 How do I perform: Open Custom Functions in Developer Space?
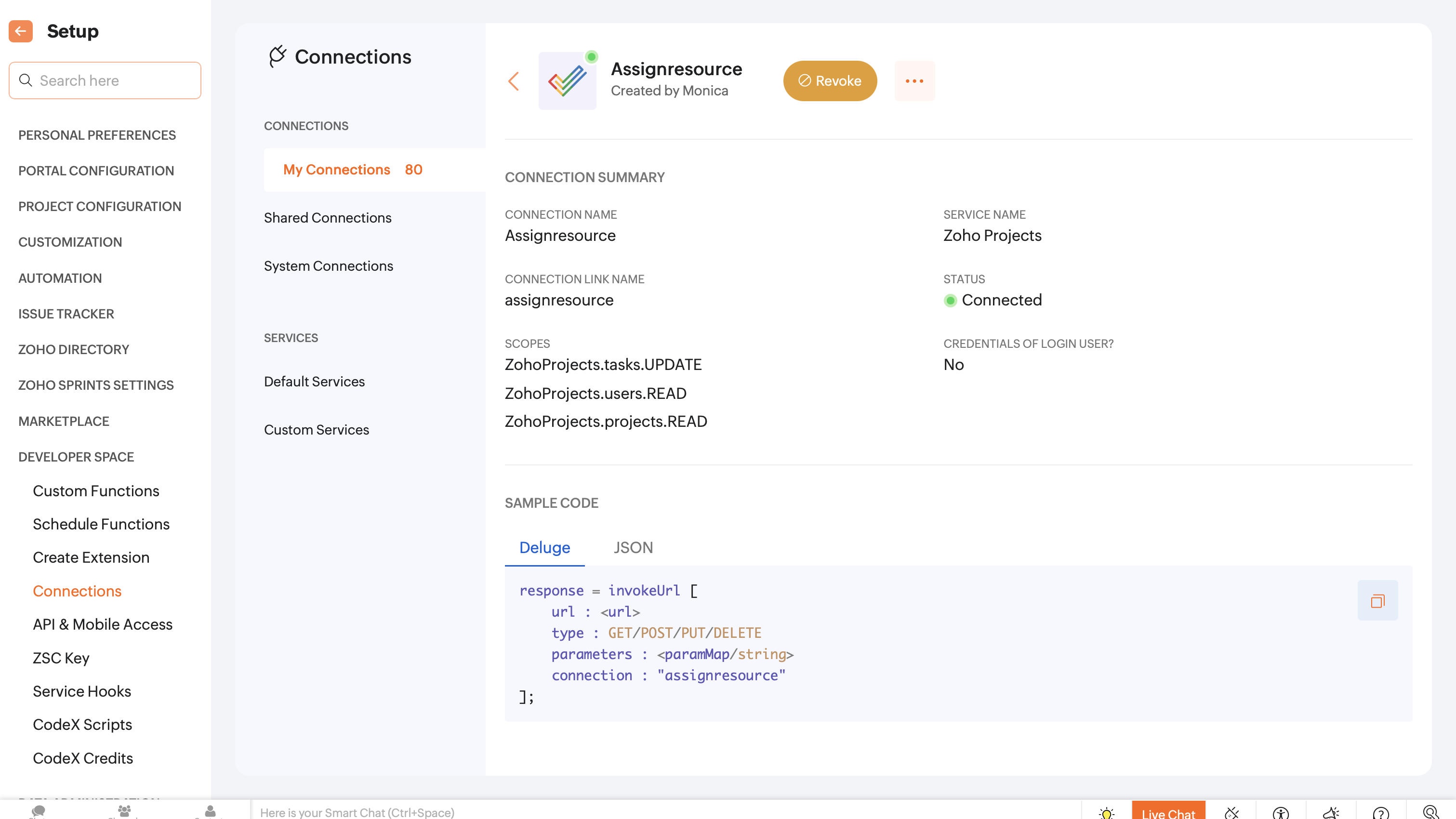tap(95, 490)
